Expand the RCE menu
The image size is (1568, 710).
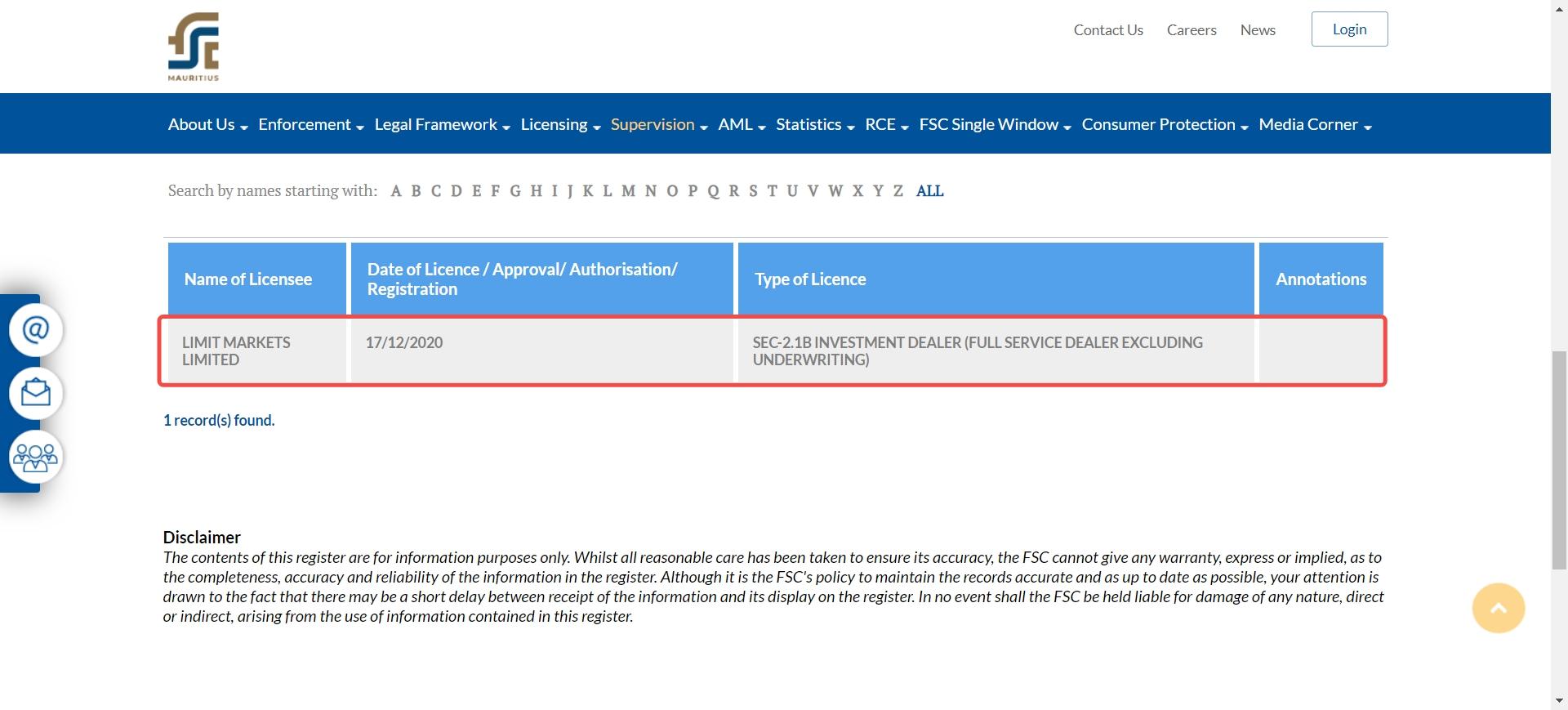point(887,124)
